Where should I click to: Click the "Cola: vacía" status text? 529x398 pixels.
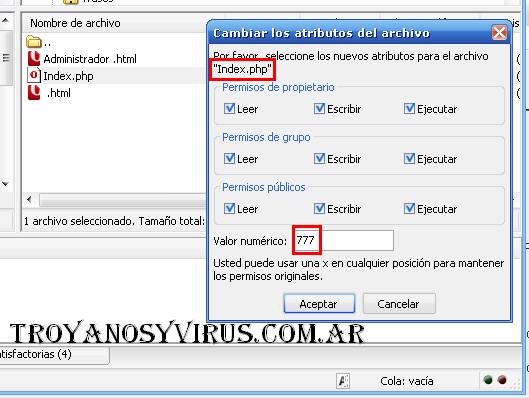[407, 381]
